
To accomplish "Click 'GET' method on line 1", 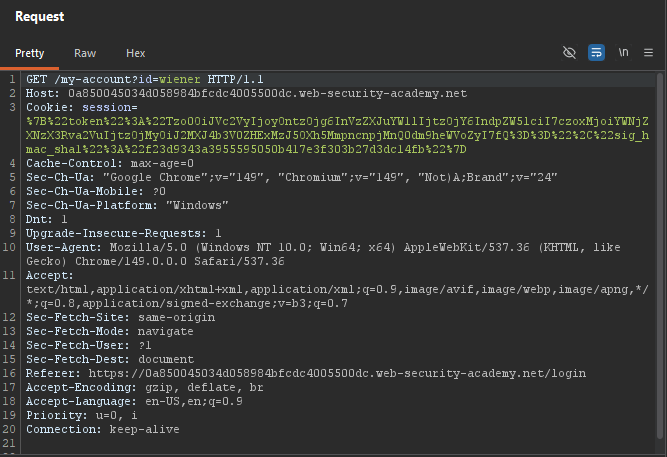I will tap(37, 80).
